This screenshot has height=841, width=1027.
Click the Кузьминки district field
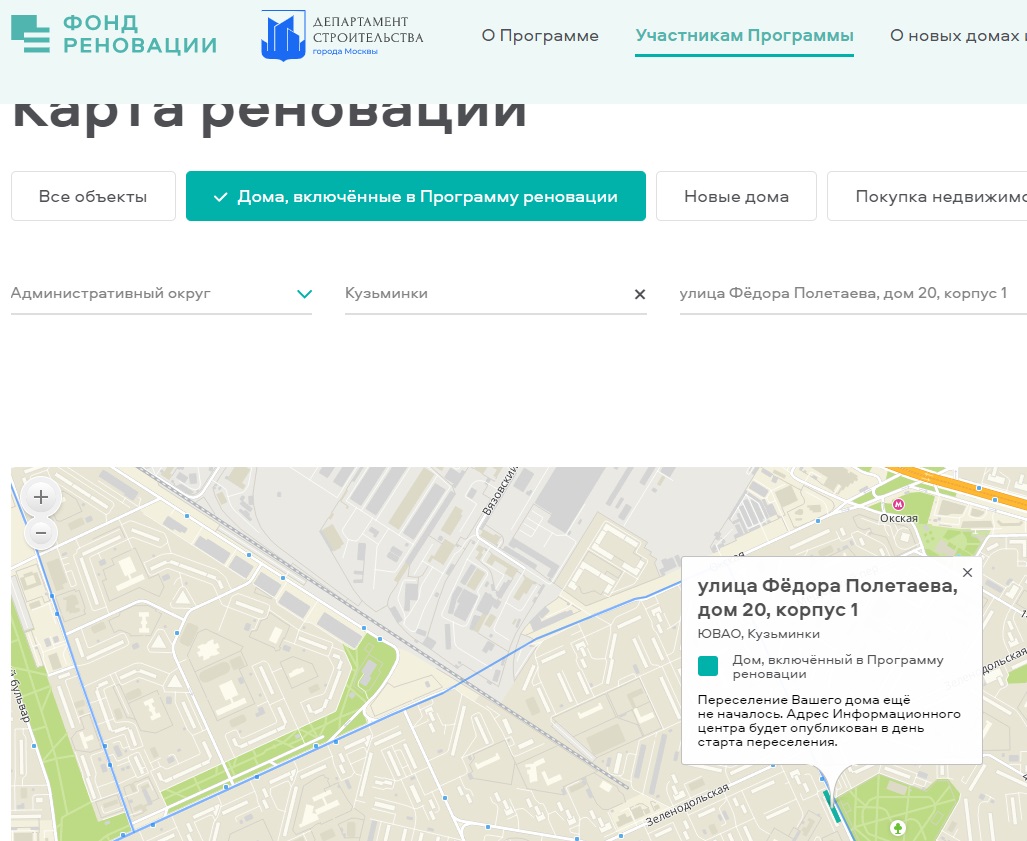point(496,293)
